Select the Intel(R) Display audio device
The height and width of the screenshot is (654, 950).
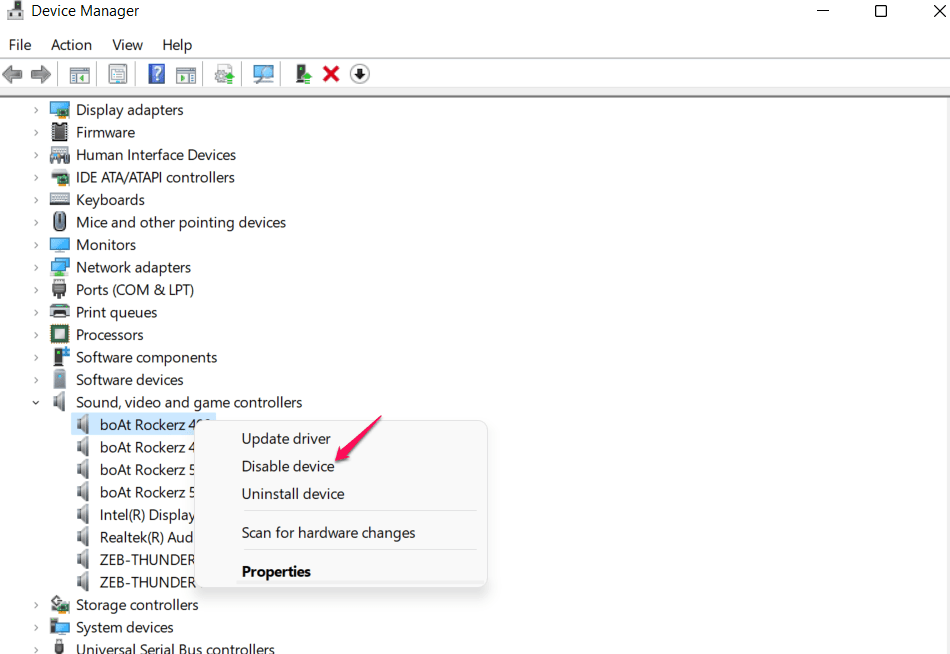click(147, 515)
